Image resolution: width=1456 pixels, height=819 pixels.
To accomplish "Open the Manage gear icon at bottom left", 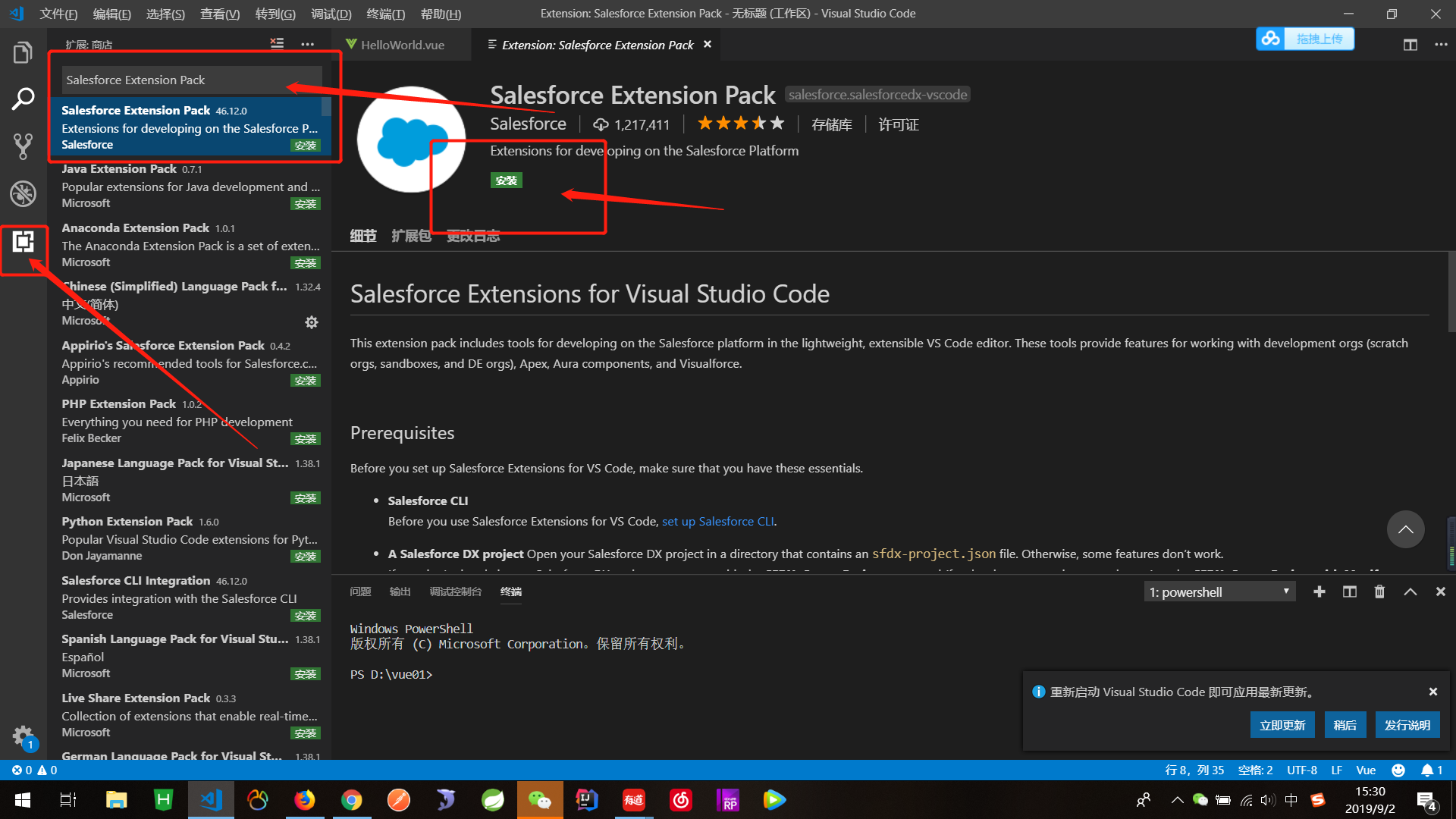I will coord(23,736).
